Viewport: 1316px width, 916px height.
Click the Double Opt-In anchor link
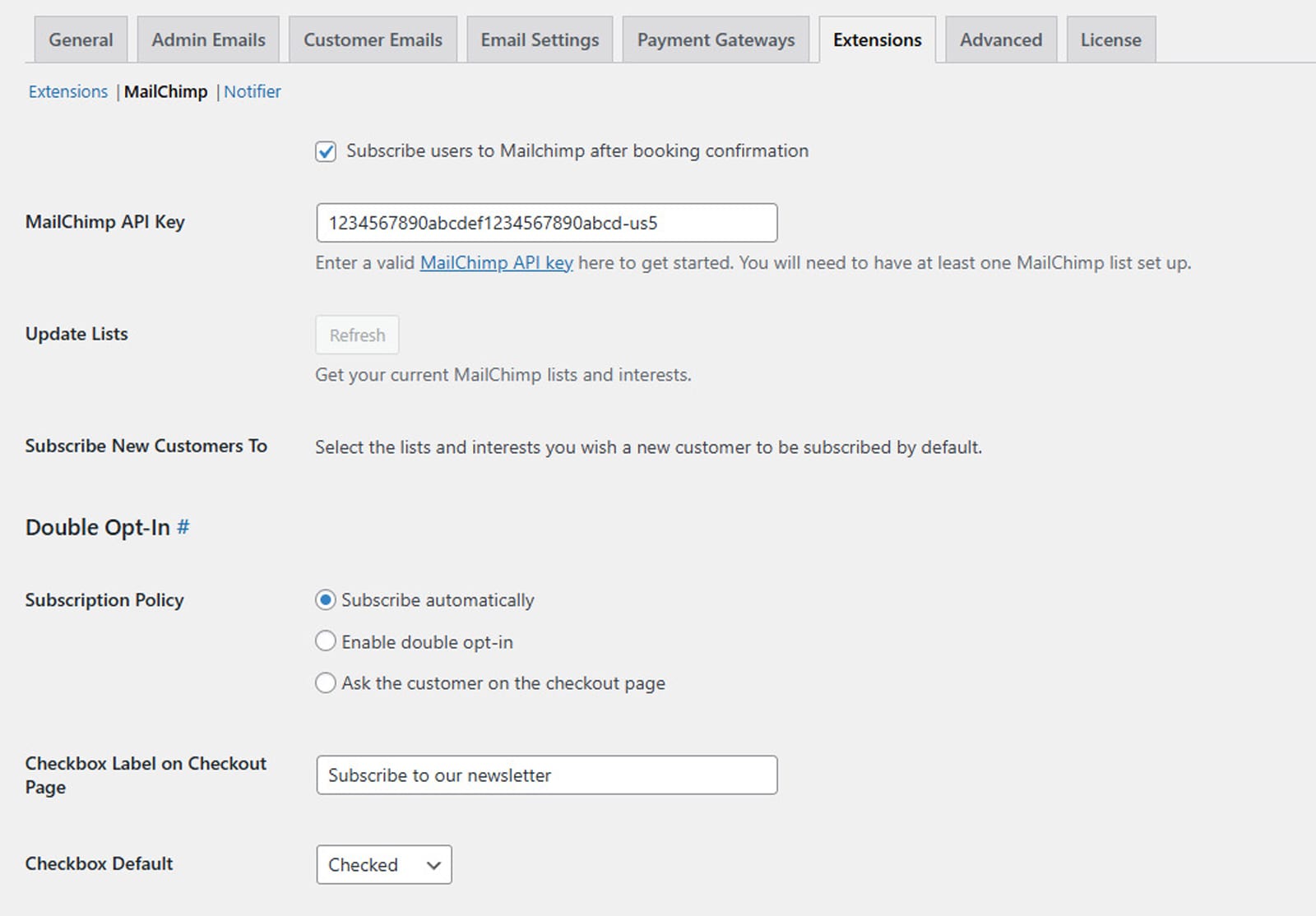(183, 527)
